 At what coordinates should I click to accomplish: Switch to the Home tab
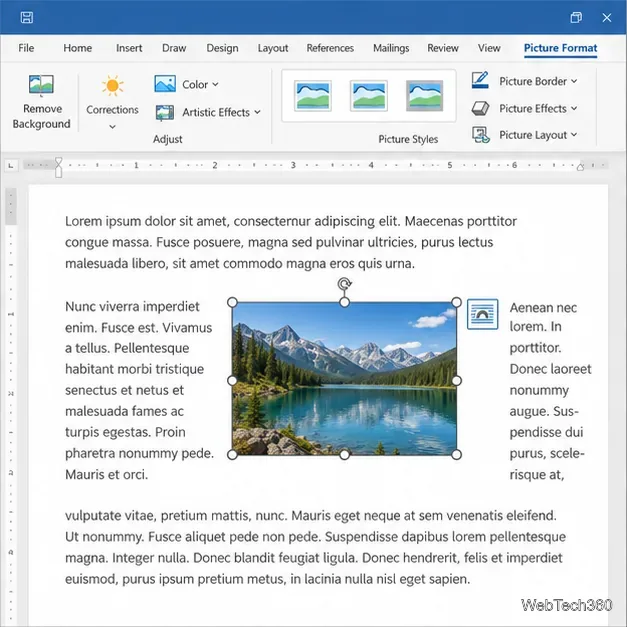pos(78,48)
